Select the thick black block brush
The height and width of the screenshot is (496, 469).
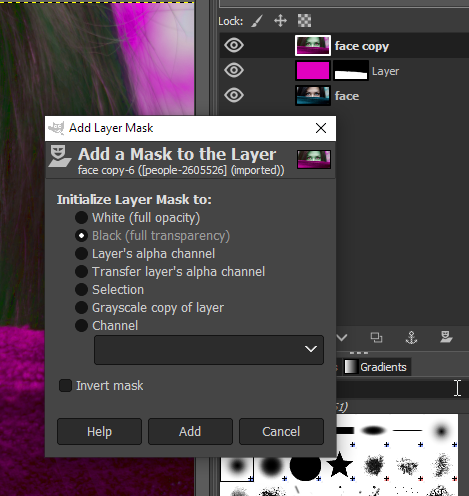point(345,430)
